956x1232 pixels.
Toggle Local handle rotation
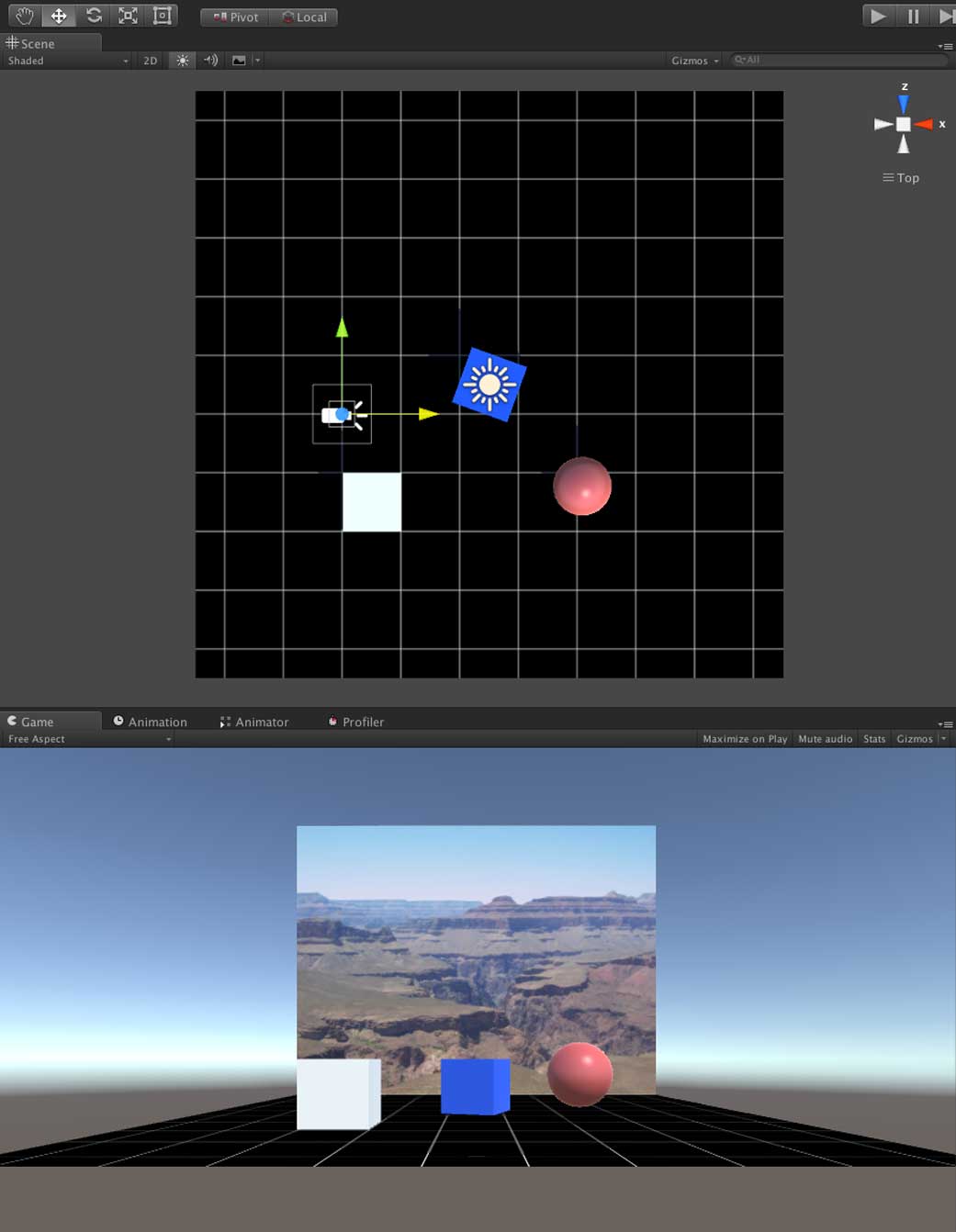click(x=304, y=17)
